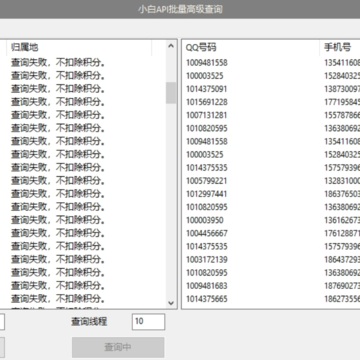Click the phone cell in the 1007131281 row
Screen dimensions: 360x360
342,115
